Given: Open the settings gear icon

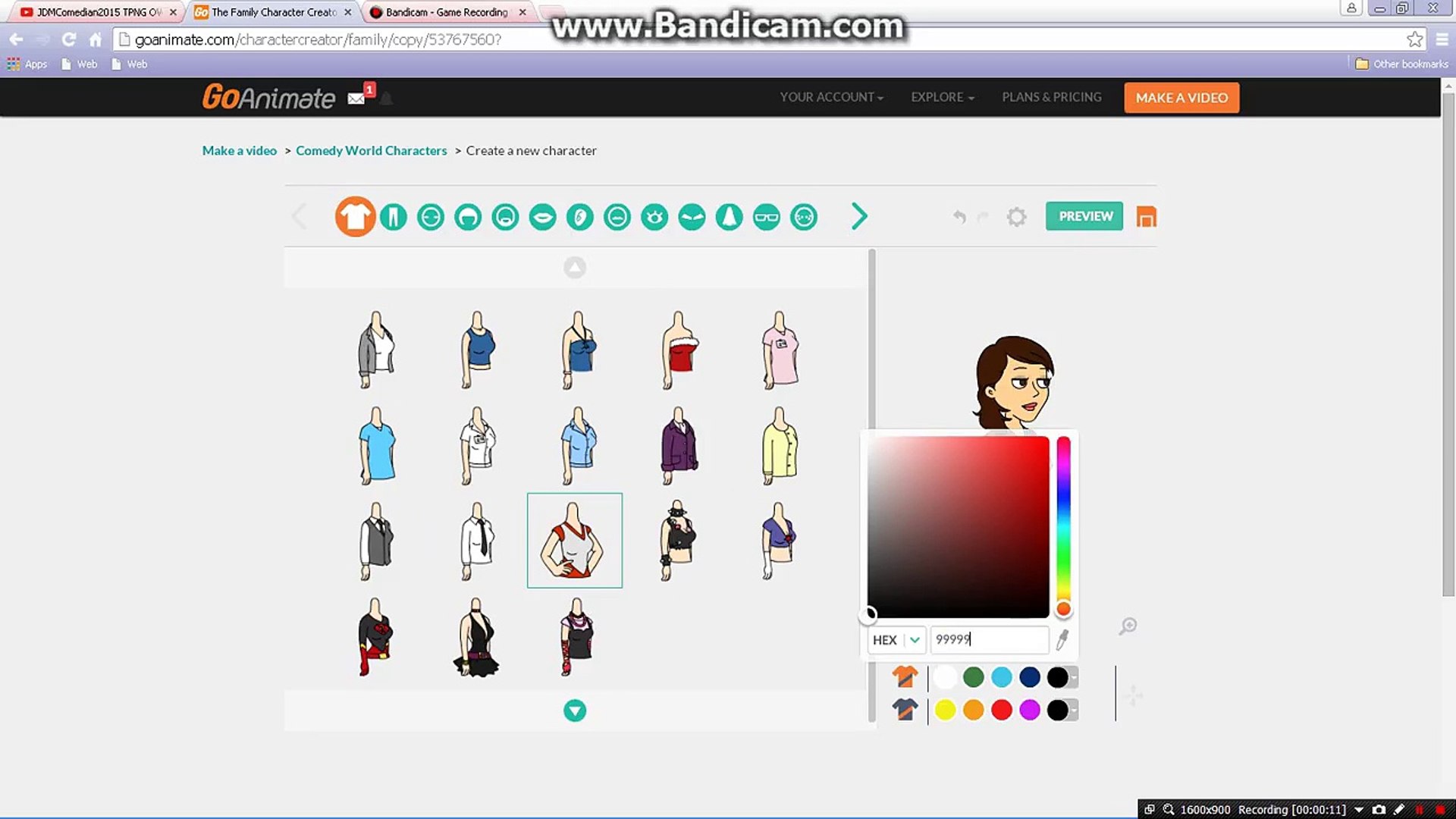Looking at the screenshot, I should [1016, 217].
